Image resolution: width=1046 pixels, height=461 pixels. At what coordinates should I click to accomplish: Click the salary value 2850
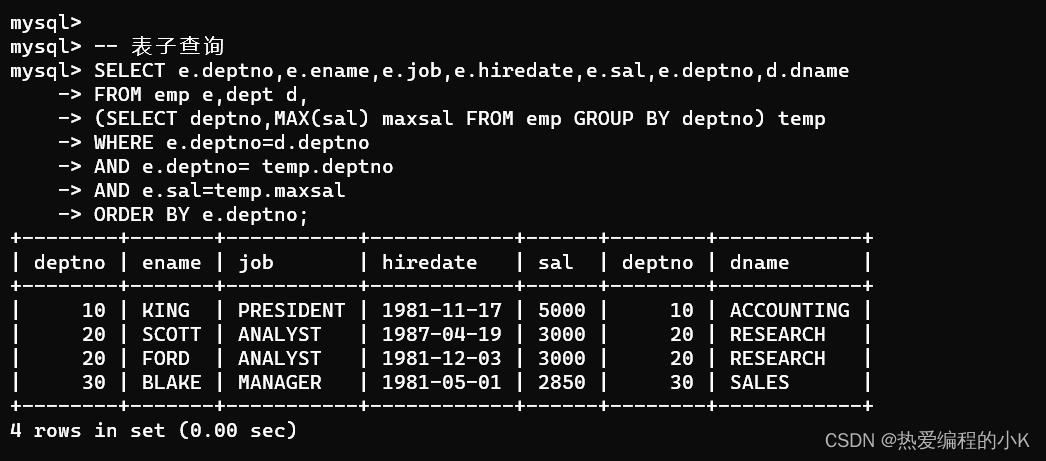[561, 382]
